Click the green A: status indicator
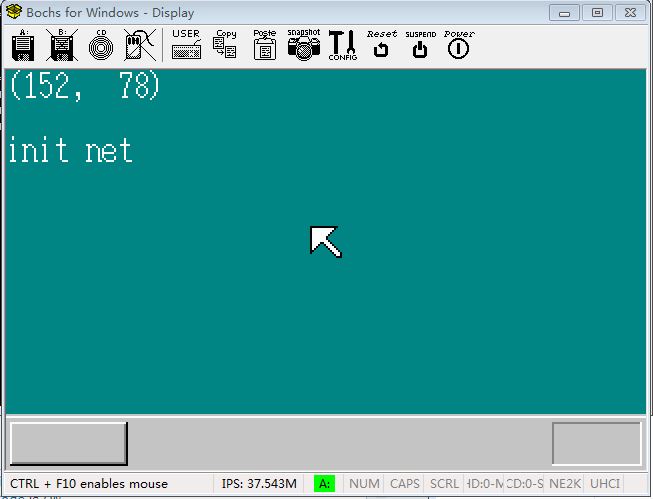Screen dimensions: 653x499 pos(324,484)
